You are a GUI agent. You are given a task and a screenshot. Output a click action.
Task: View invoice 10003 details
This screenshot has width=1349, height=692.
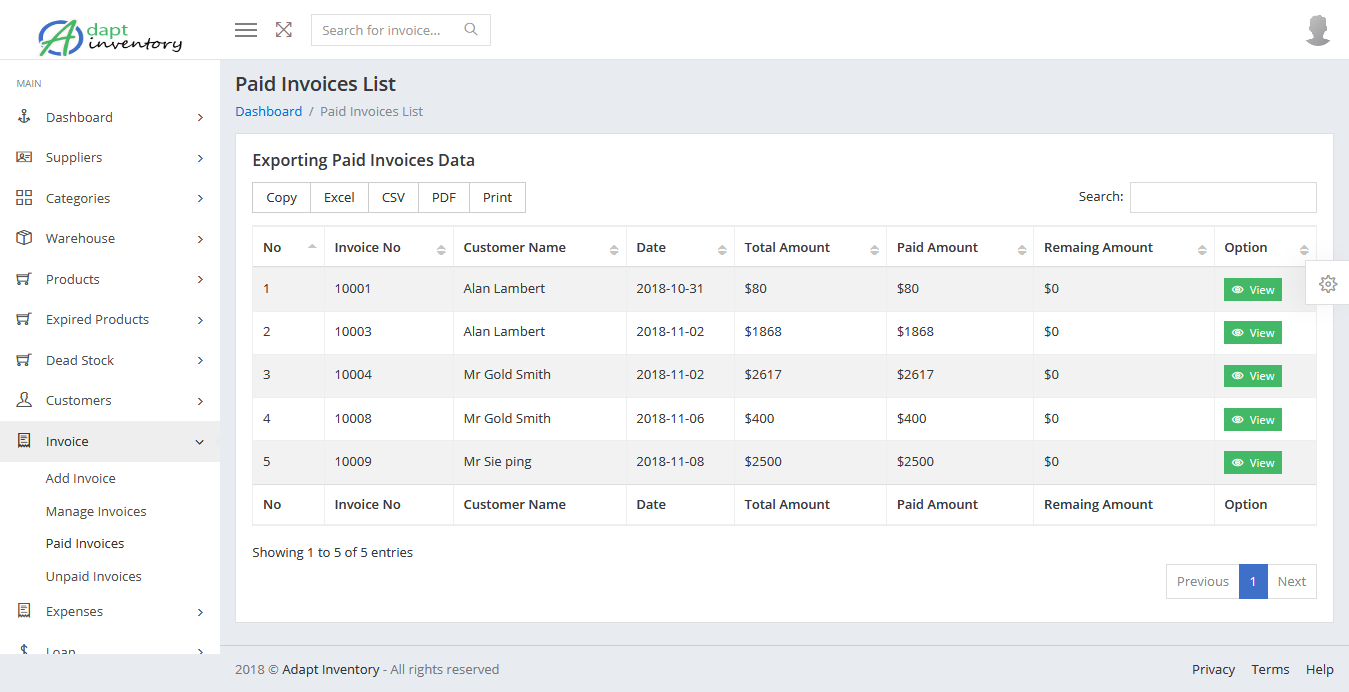(1252, 333)
